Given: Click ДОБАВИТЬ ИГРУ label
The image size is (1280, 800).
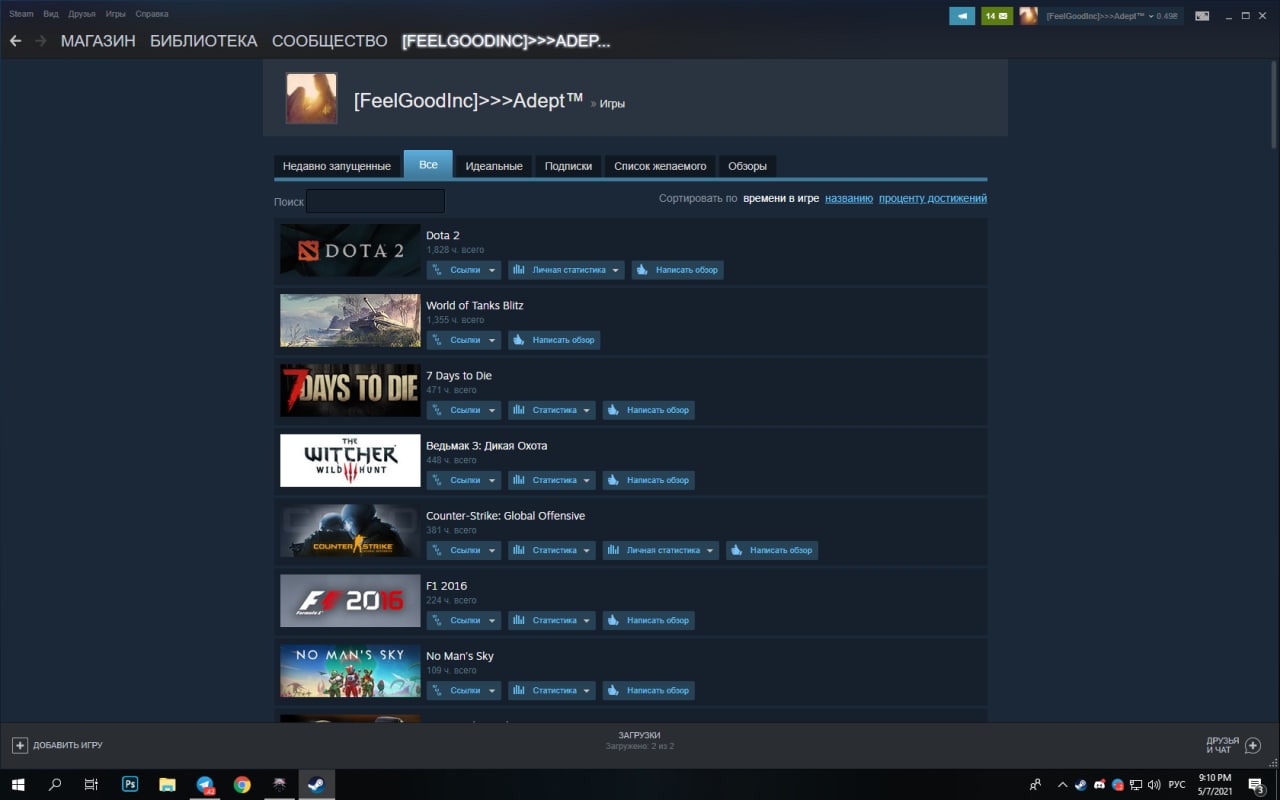Looking at the screenshot, I should pyautogui.click(x=68, y=745).
